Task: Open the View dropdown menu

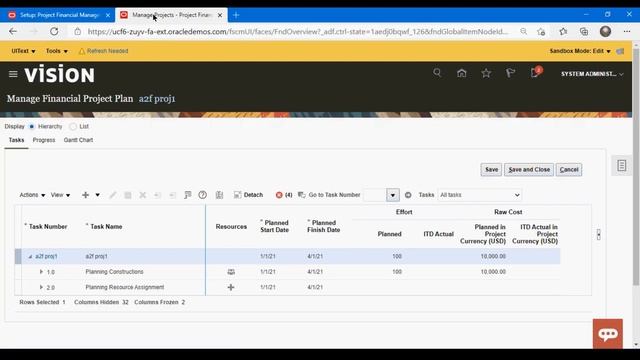Action: pyautogui.click(x=60, y=195)
